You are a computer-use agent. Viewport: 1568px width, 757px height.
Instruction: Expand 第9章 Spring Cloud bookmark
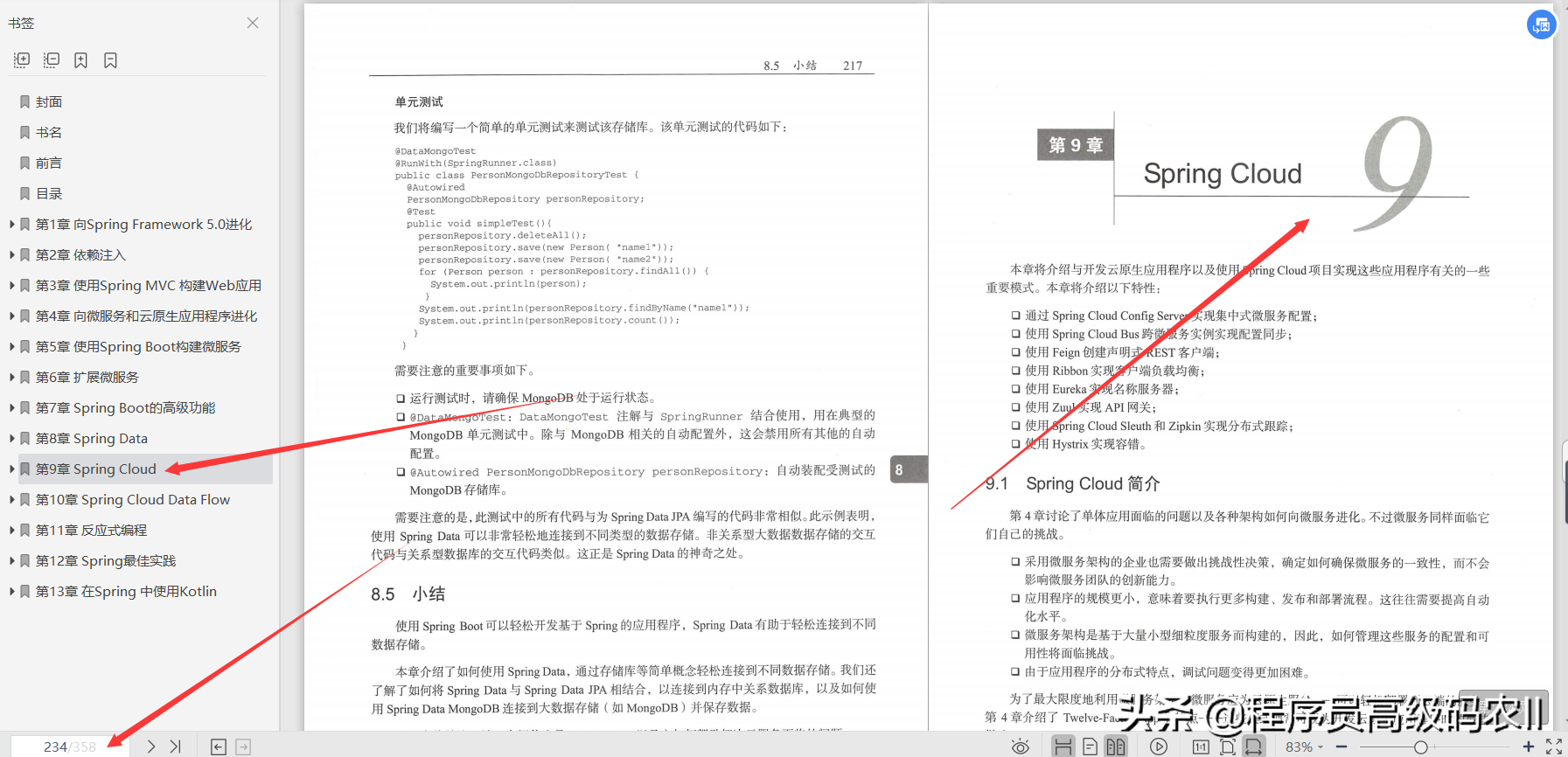(11, 469)
